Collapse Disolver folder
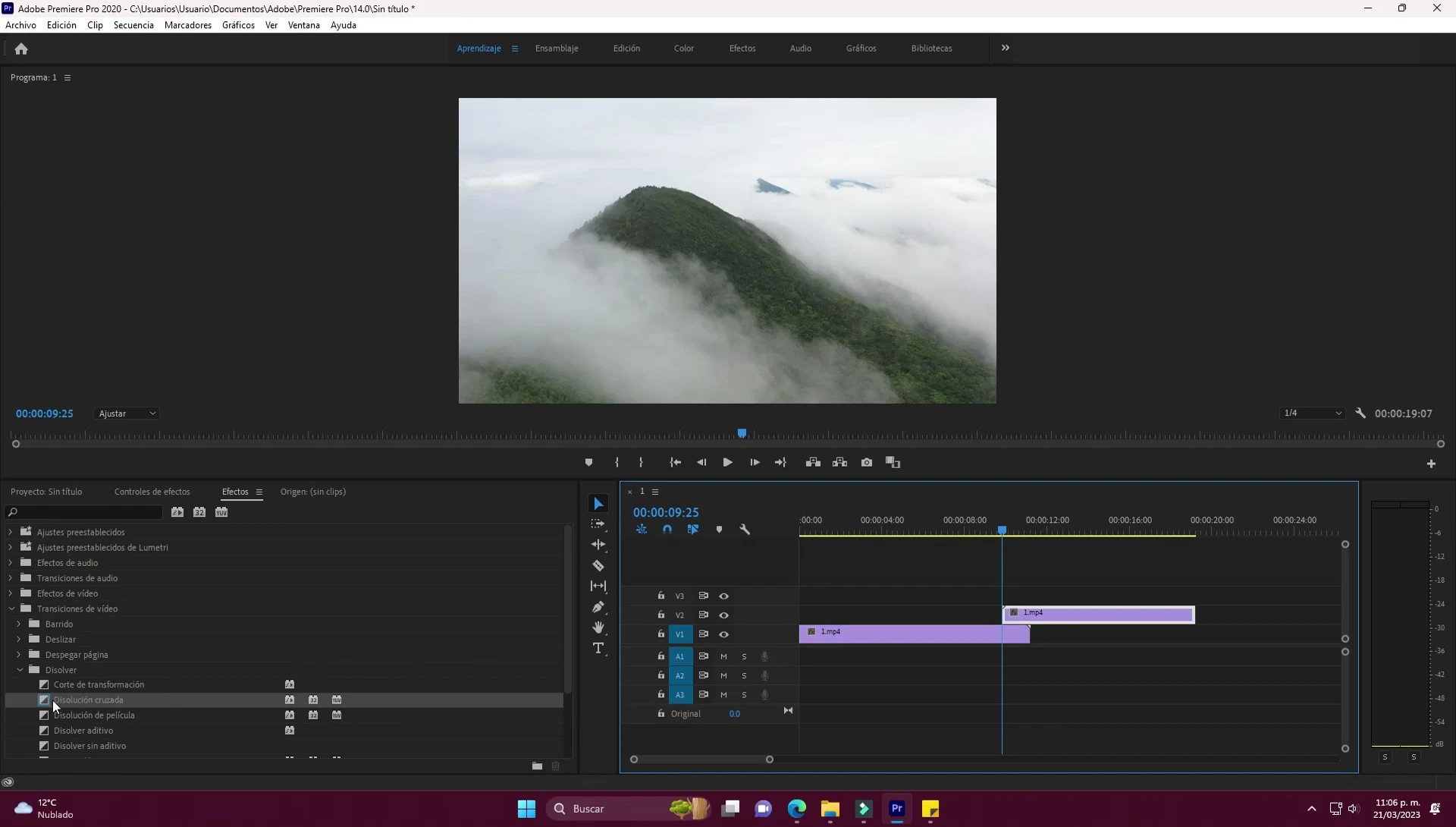Viewport: 1456px width, 827px height. 20,670
